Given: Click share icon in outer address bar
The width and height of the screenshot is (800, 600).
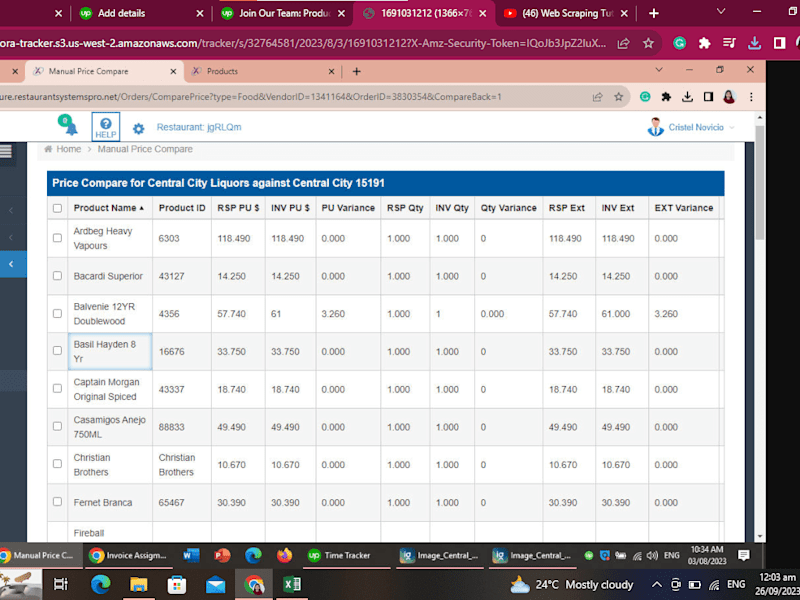Looking at the screenshot, I should 623,43.
